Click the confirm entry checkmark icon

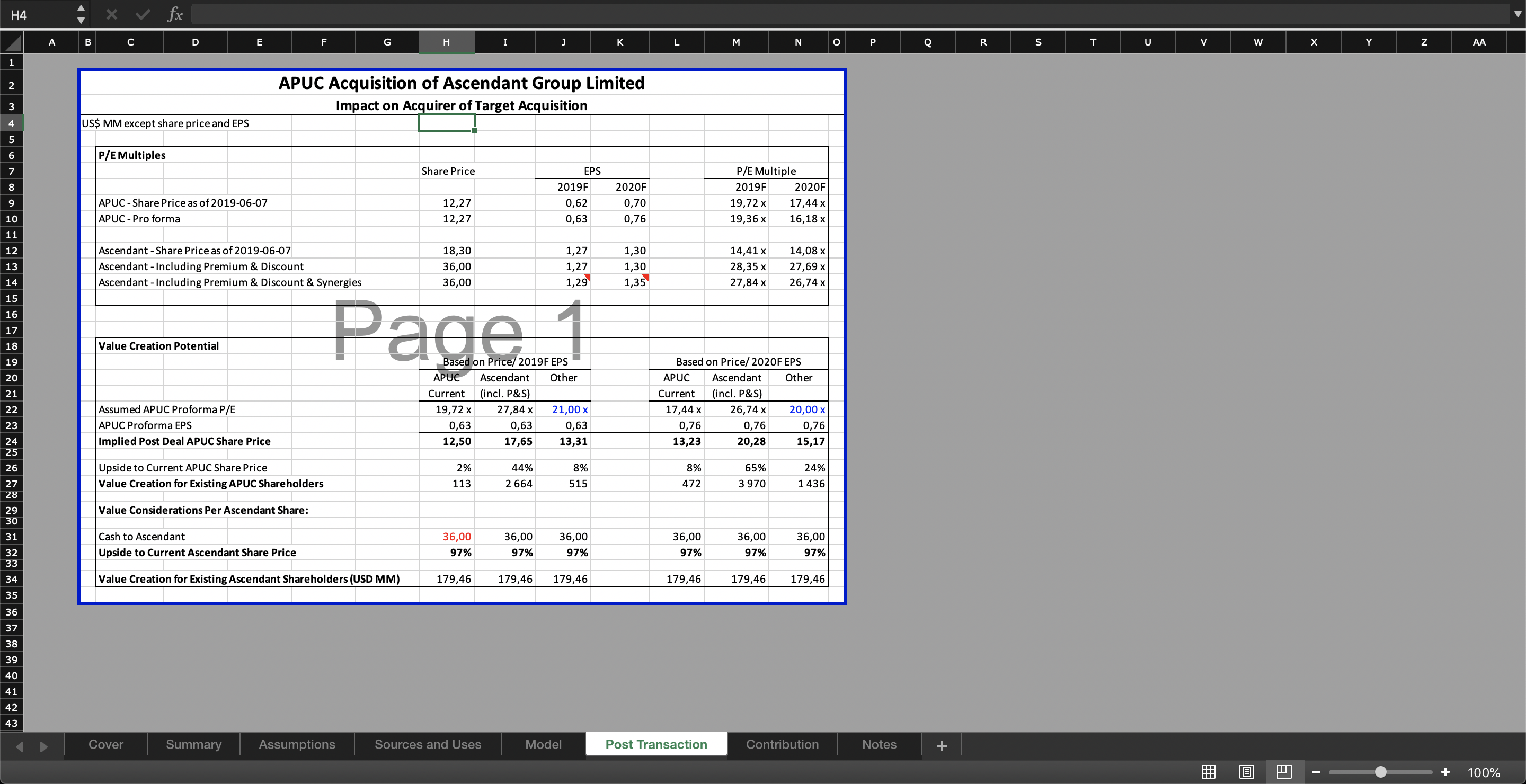143,14
